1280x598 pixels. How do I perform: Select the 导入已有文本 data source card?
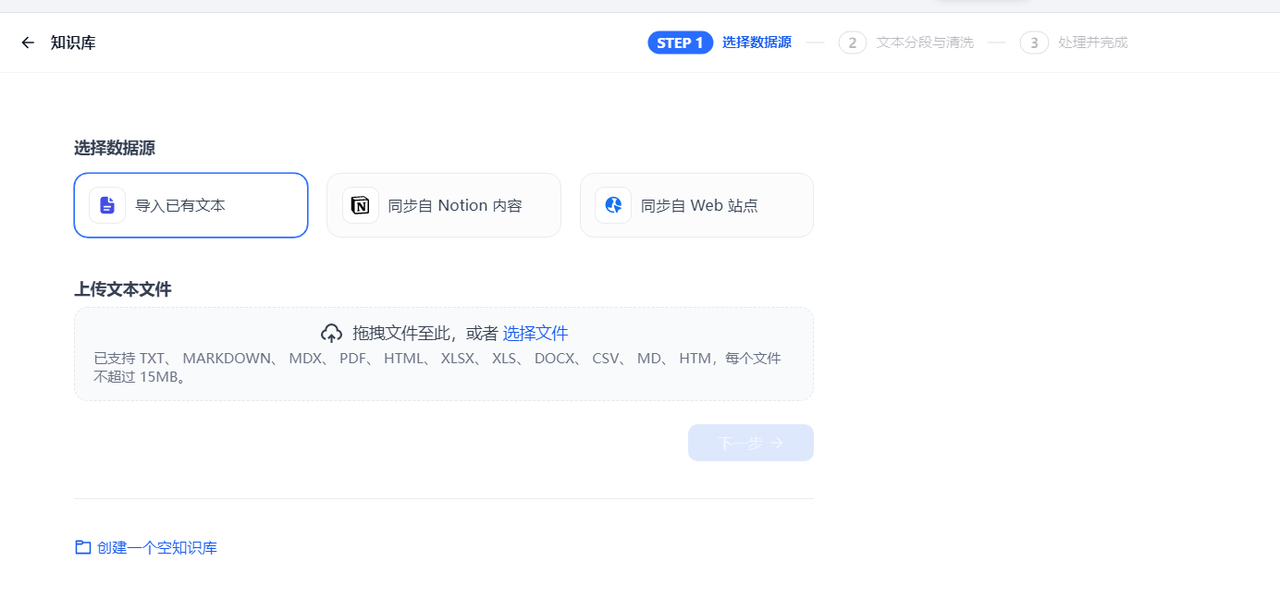191,205
